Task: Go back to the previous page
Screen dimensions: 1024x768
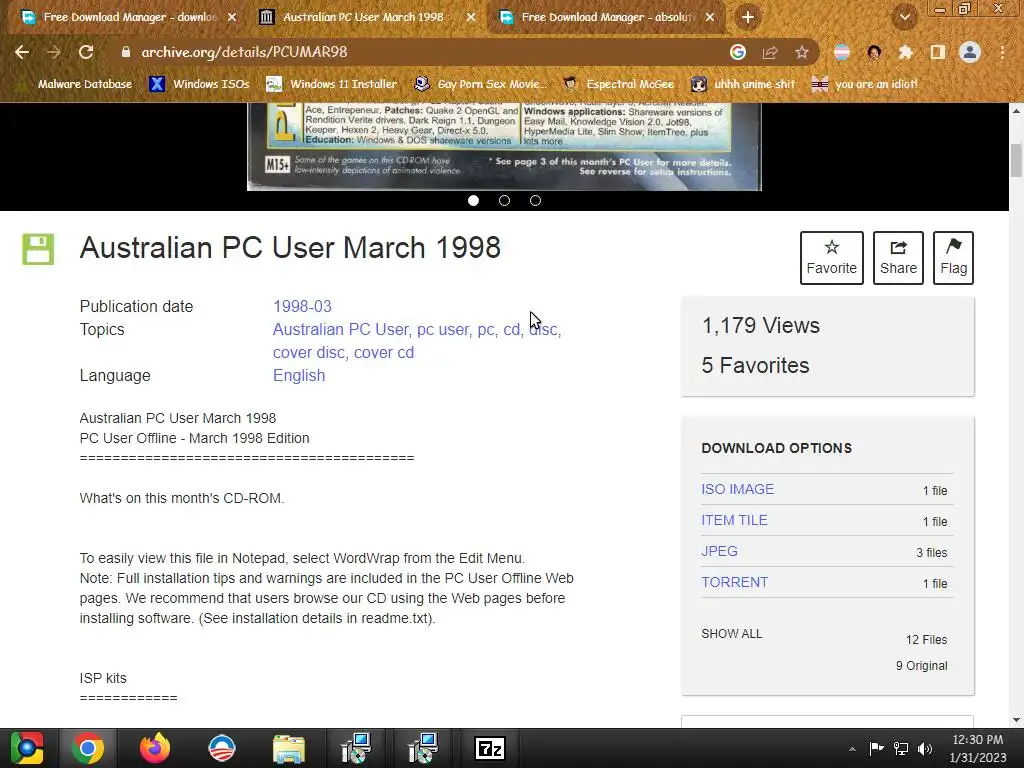Action: (x=22, y=52)
